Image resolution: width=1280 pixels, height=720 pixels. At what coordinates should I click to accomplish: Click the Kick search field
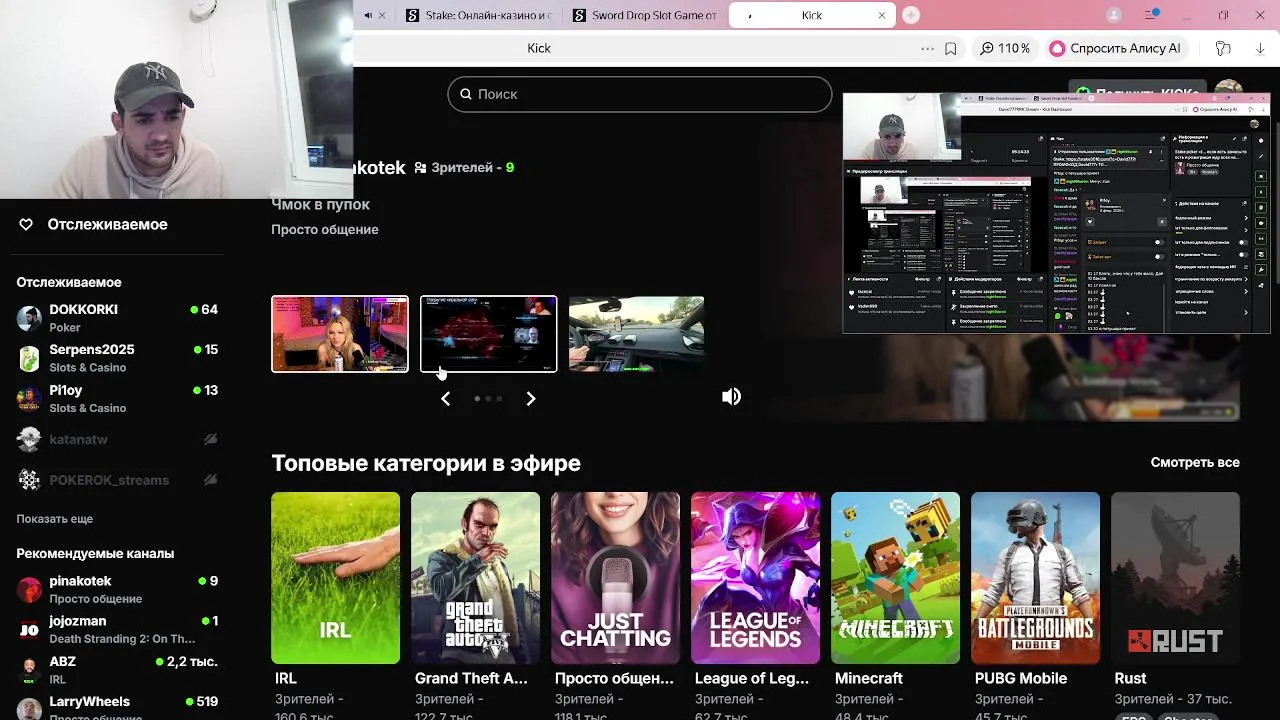[x=640, y=94]
